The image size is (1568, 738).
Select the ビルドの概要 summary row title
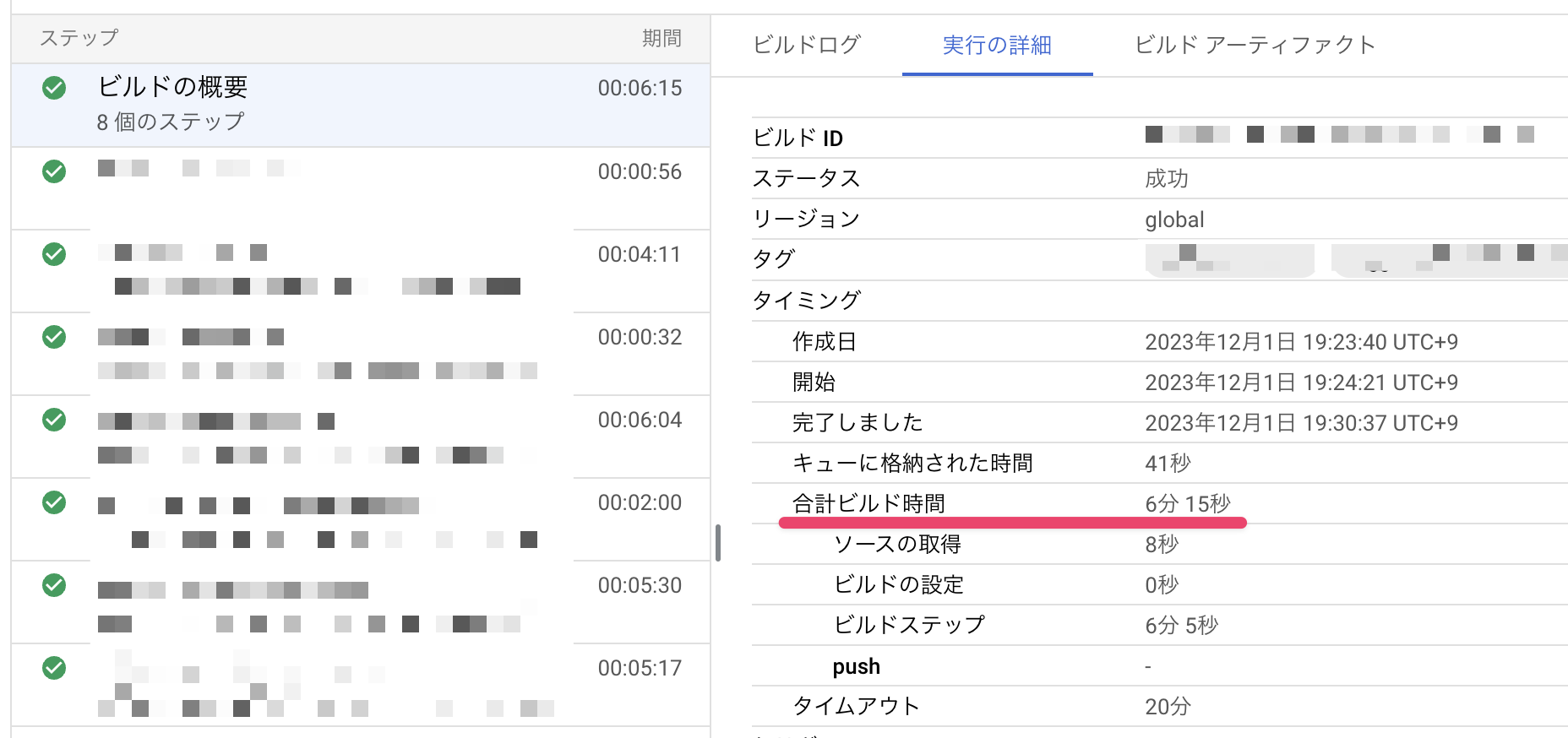[173, 87]
